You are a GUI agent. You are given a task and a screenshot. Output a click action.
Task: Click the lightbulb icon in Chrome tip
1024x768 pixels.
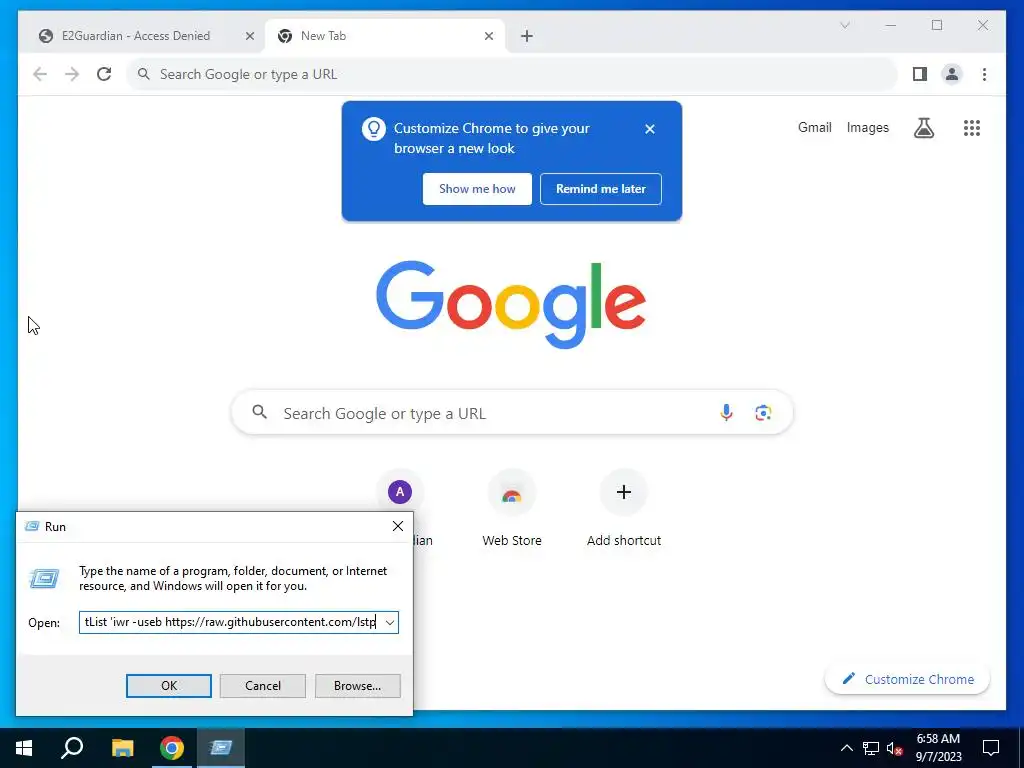click(x=374, y=129)
